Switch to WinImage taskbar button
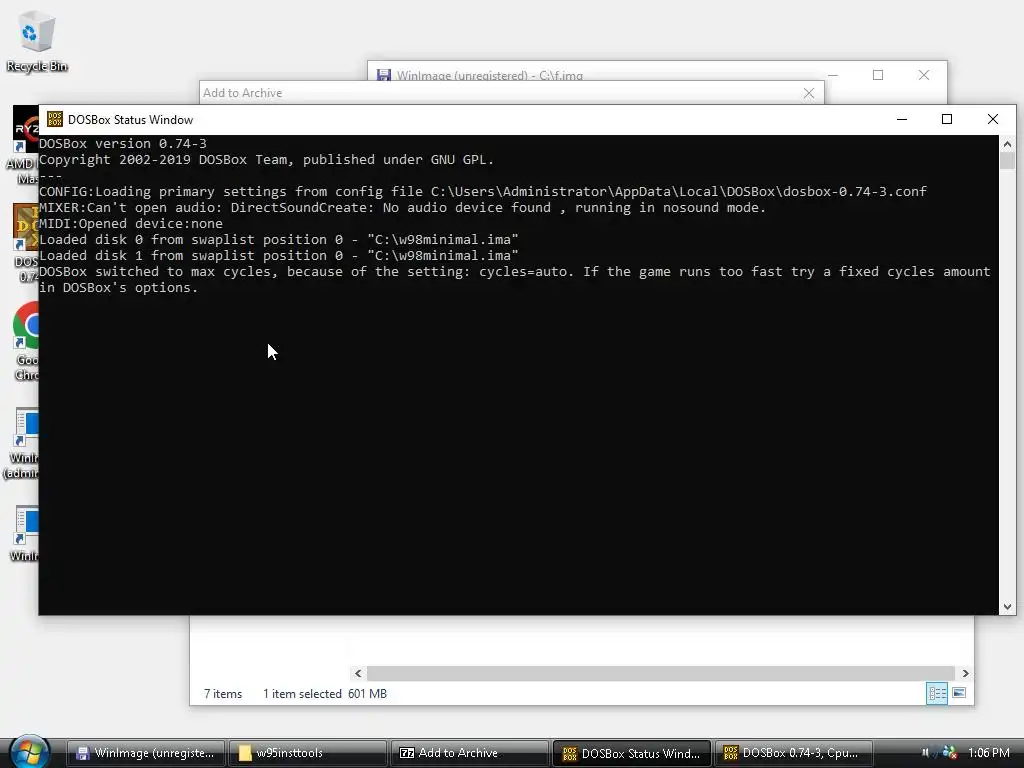This screenshot has height=768, width=1024. pos(148,753)
